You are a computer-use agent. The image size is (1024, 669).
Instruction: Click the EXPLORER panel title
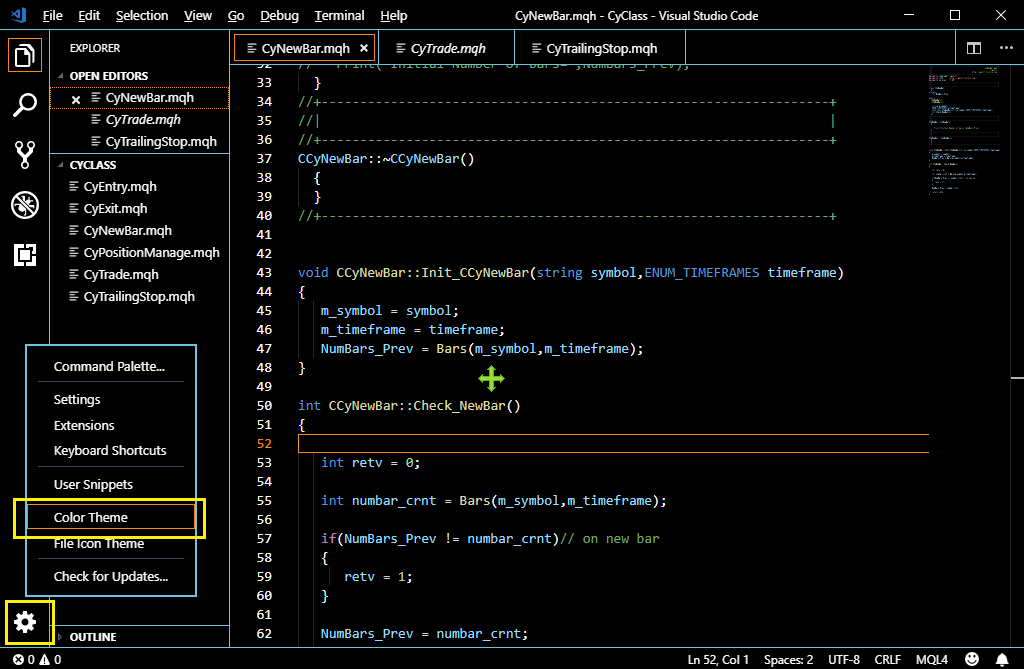[x=95, y=48]
